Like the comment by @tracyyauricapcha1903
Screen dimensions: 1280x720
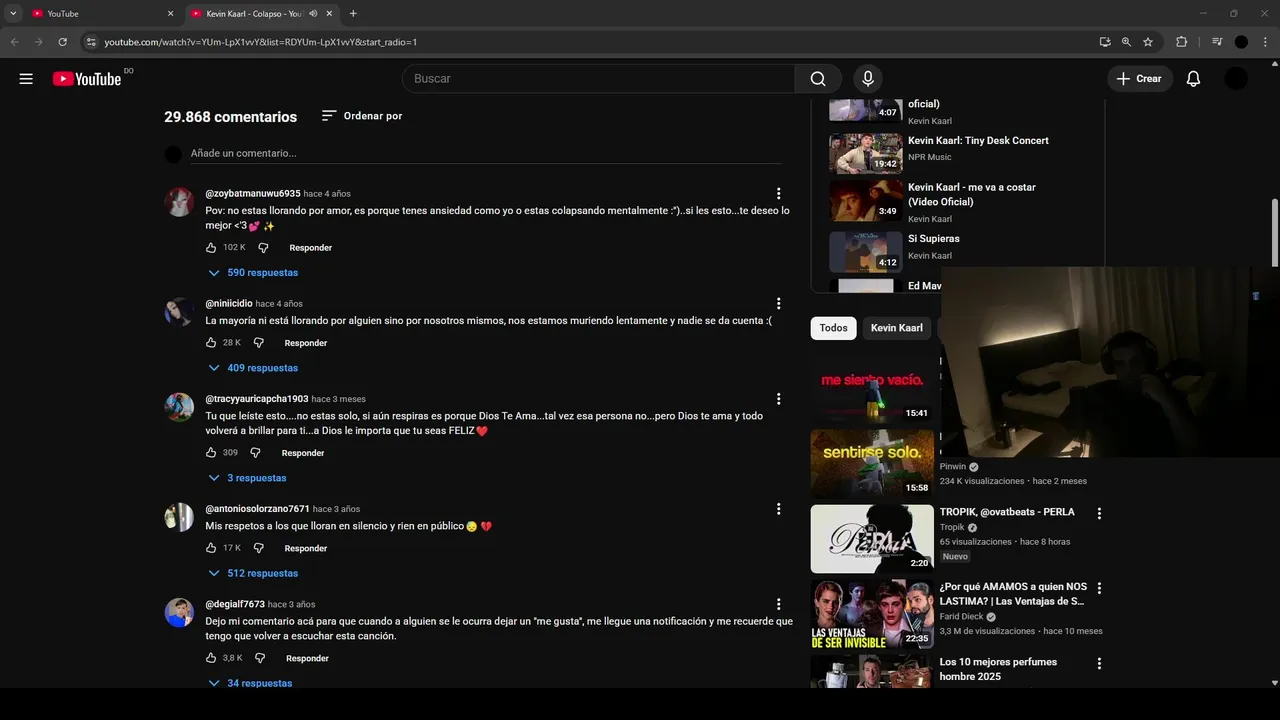pos(211,452)
